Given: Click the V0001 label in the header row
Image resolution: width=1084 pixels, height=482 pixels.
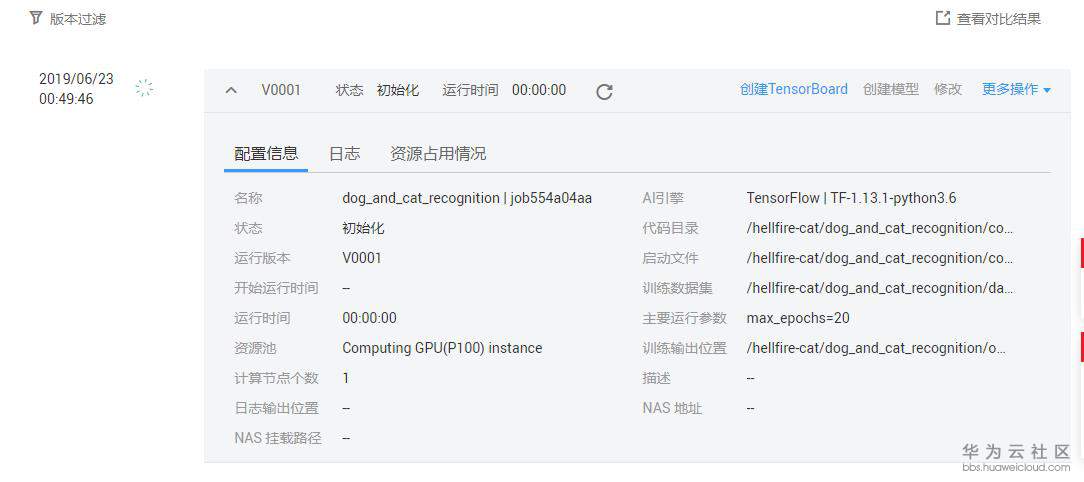Looking at the screenshot, I should tap(281, 90).
